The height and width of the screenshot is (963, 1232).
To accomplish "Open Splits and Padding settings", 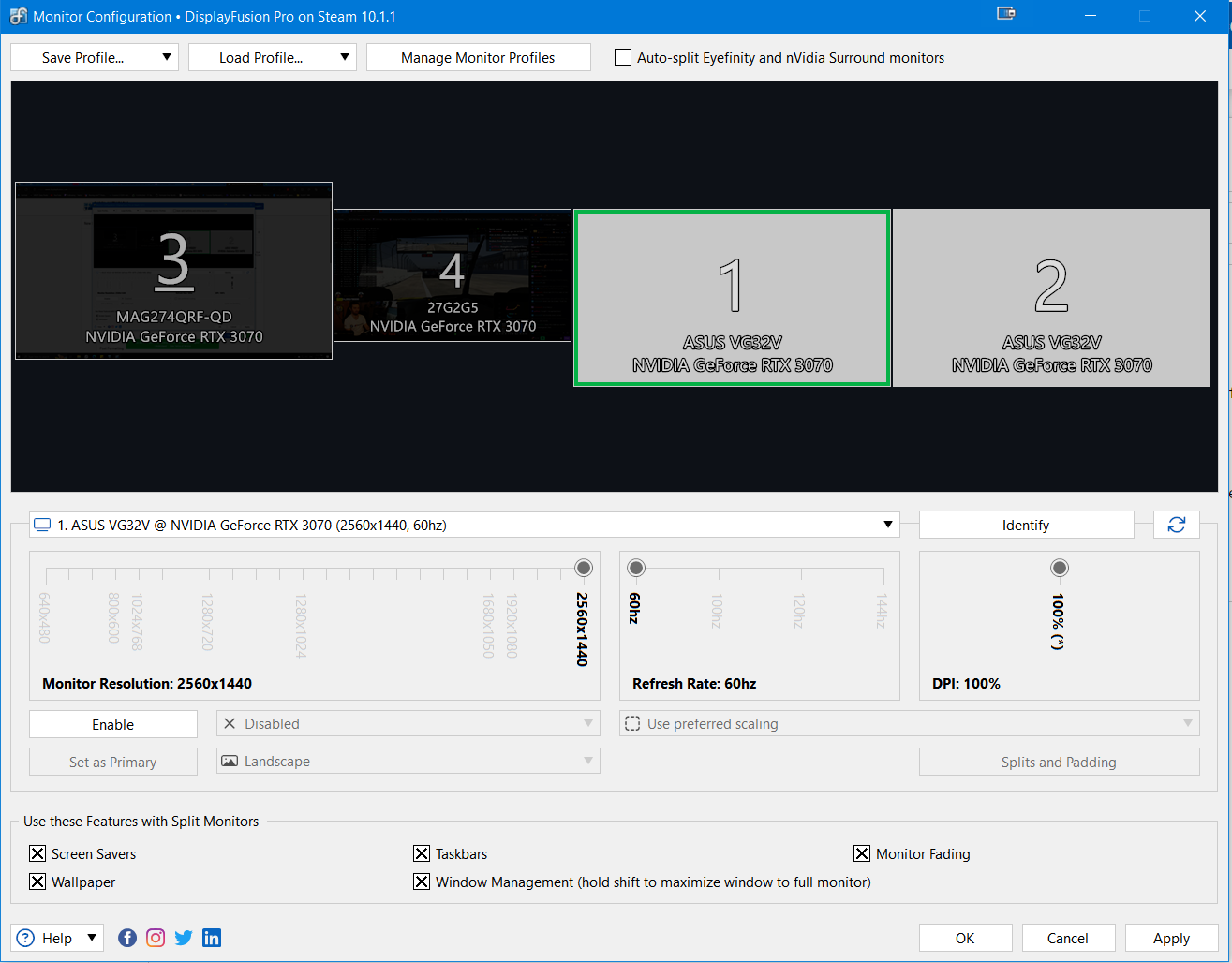I will 1060,762.
